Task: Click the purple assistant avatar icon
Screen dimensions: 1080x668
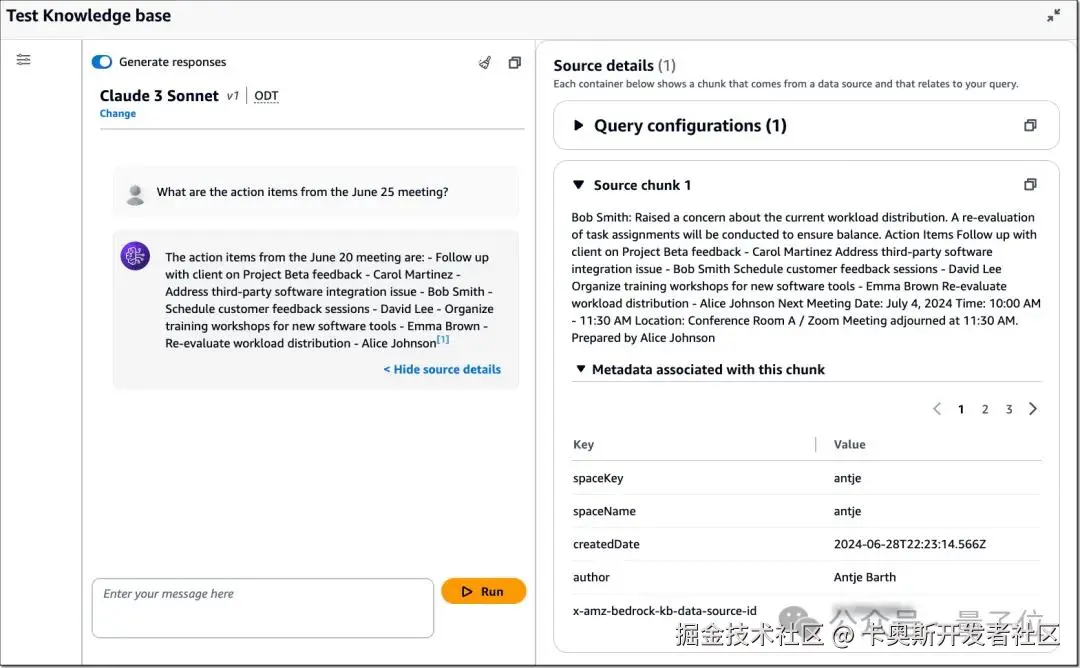Action: (135, 256)
